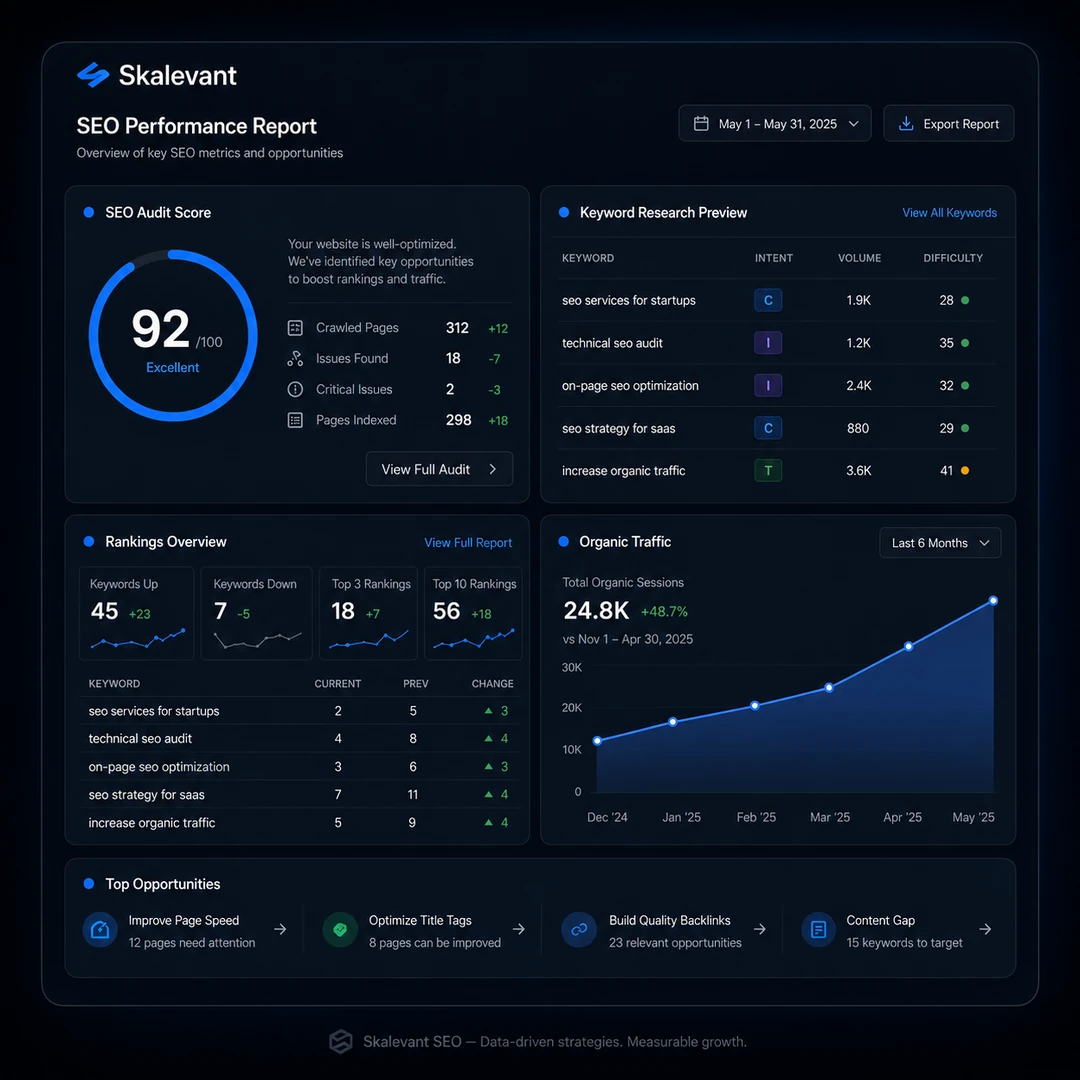Click the Content Gap document icon
This screenshot has height=1080, width=1080.
(819, 930)
